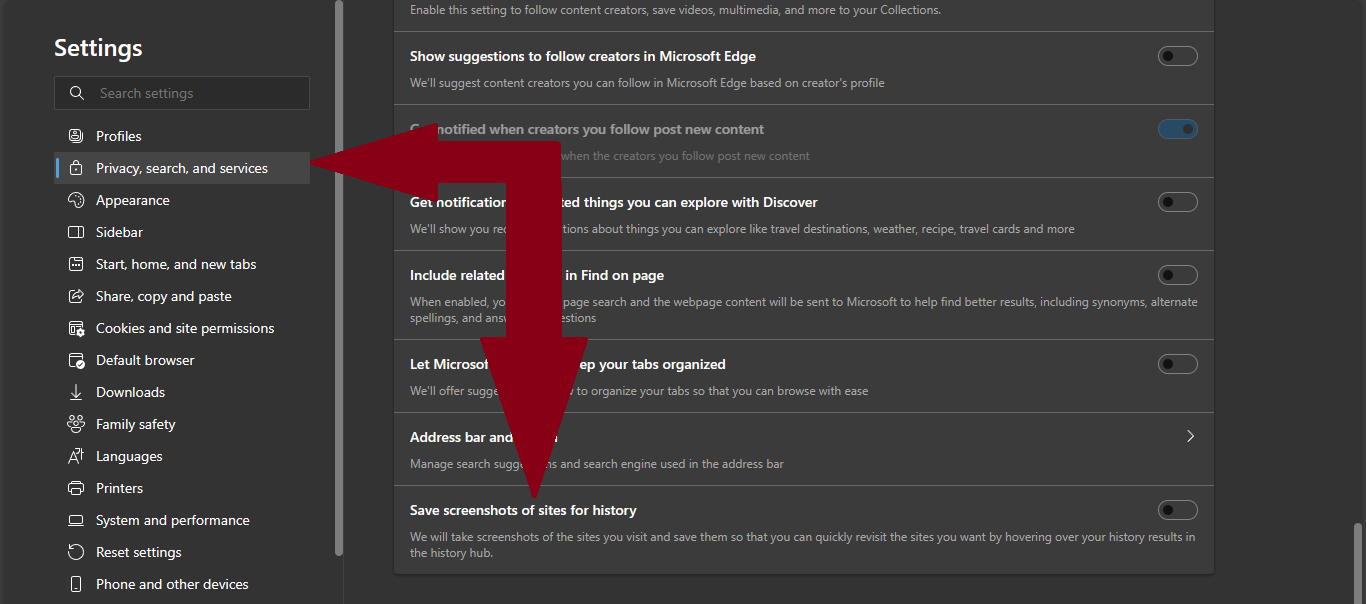Click the Cookies and site permissions icon

(76, 328)
